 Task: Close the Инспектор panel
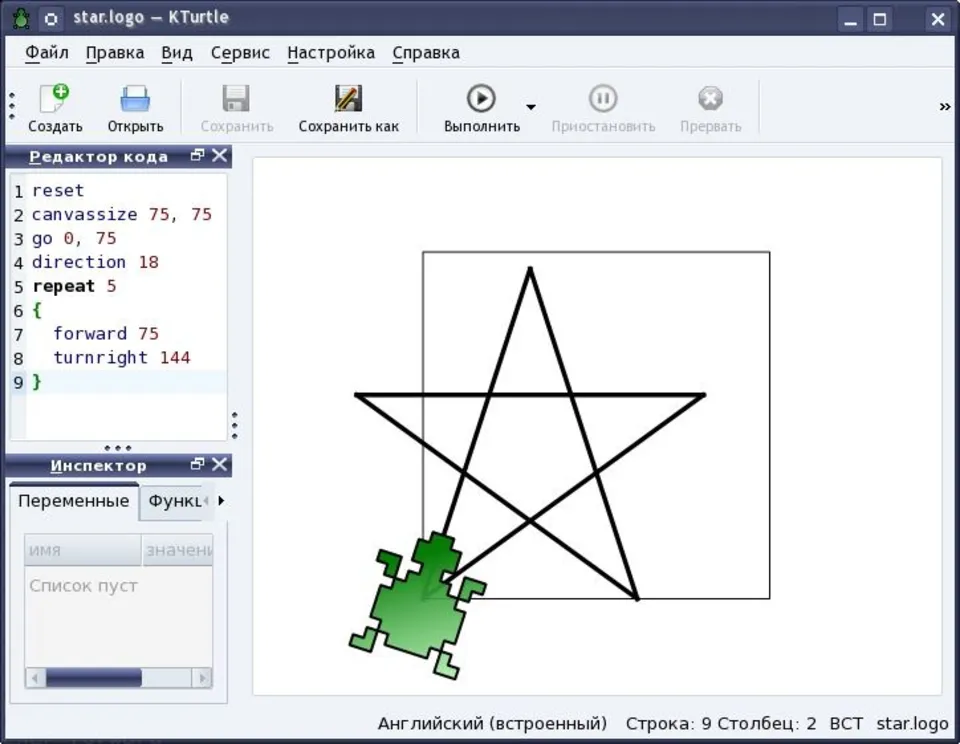tap(219, 465)
